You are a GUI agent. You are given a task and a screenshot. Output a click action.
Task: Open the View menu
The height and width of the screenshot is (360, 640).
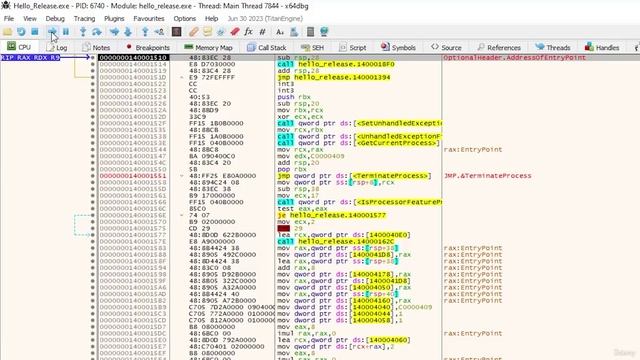coord(30,19)
